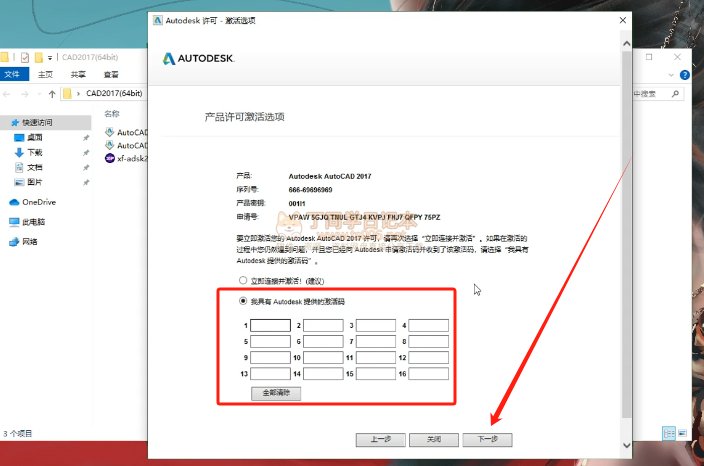Click activation code field 5
The image size is (704, 466).
270,341
